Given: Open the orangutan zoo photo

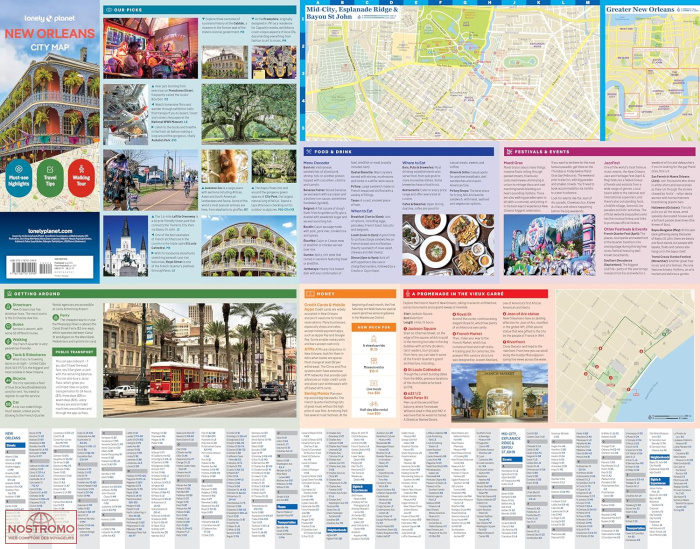Looking at the screenshot, I should click(x=225, y=166).
